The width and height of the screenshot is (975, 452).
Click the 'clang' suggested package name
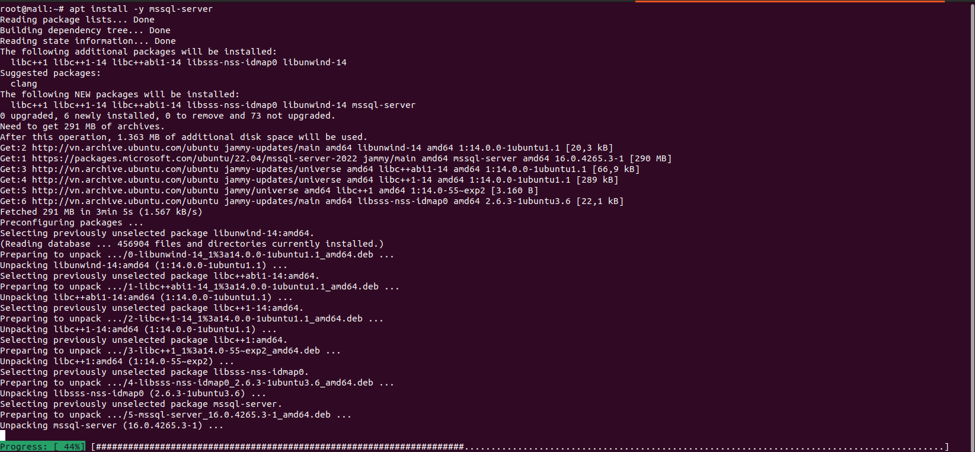(24, 83)
